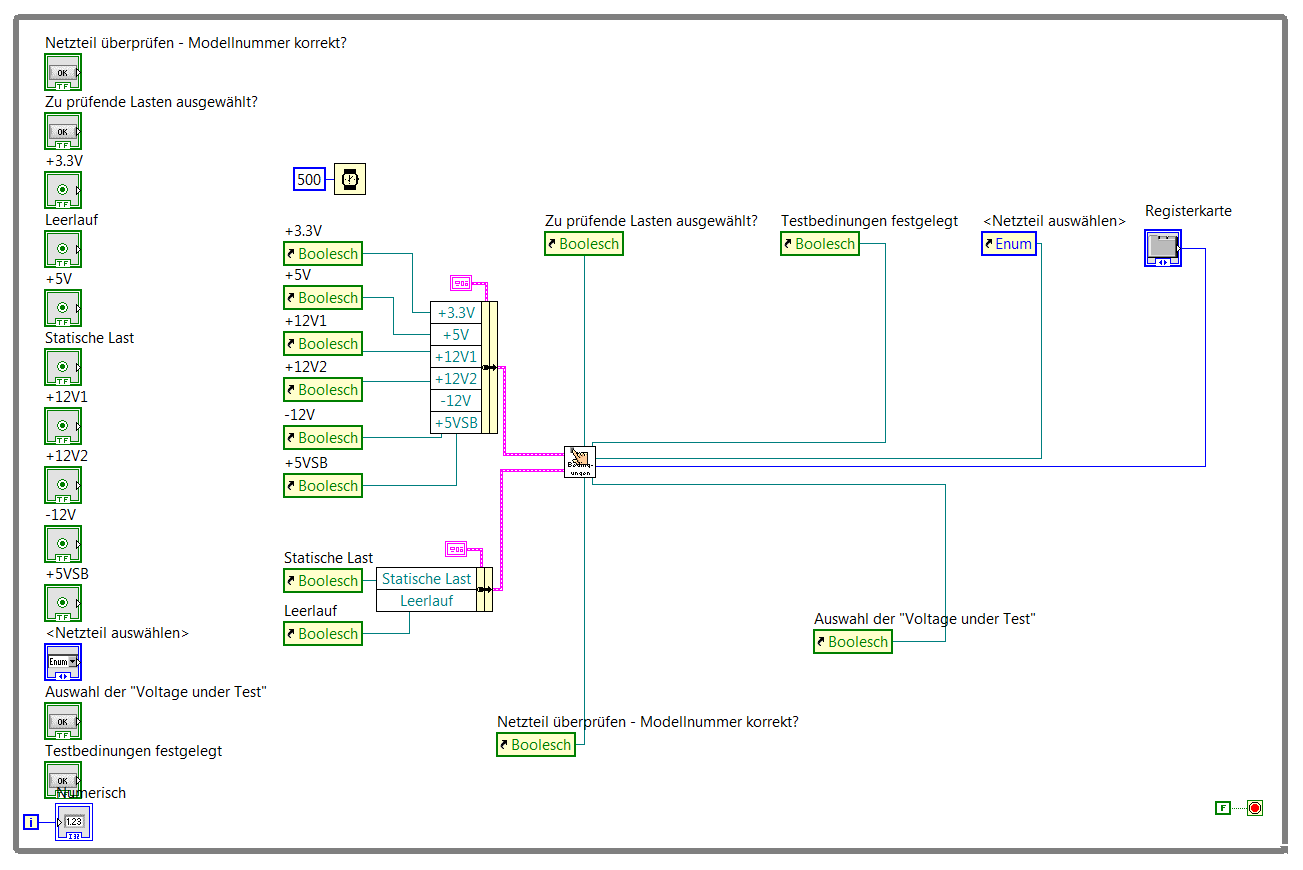Click the Registerkarte tab control terminal
The width and height of the screenshot is (1303, 870).
point(1163,248)
